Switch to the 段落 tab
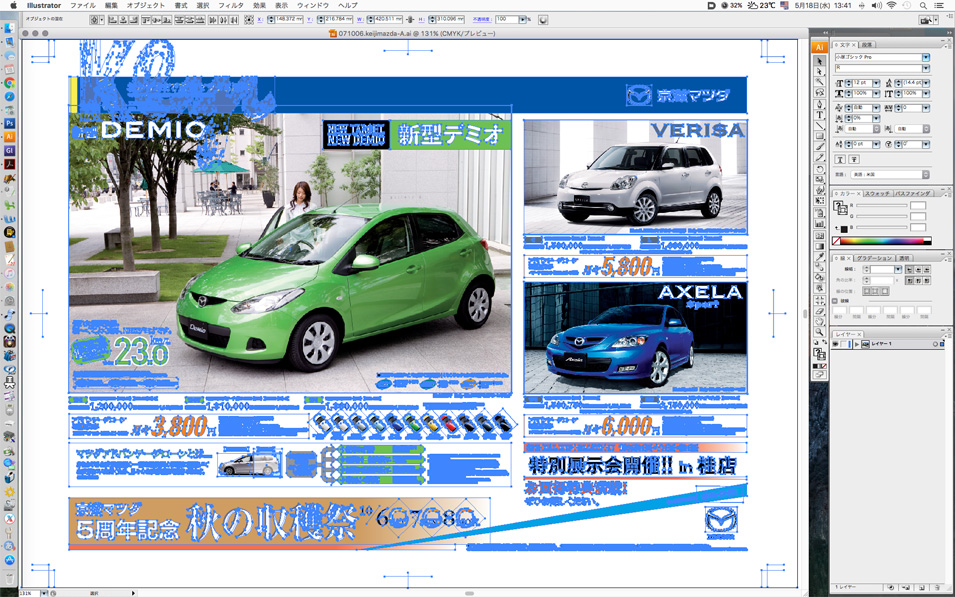Image resolution: width=955 pixels, height=597 pixels. coord(867,44)
